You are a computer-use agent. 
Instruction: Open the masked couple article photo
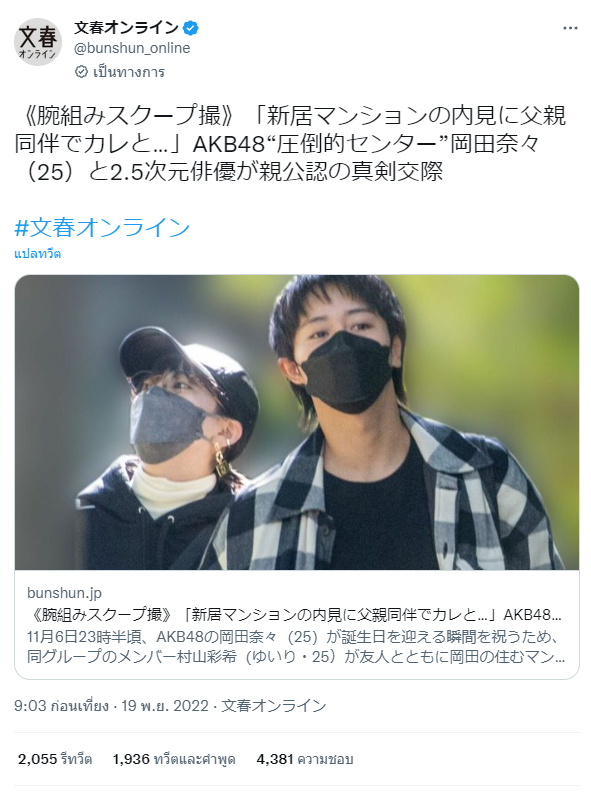coord(297,422)
